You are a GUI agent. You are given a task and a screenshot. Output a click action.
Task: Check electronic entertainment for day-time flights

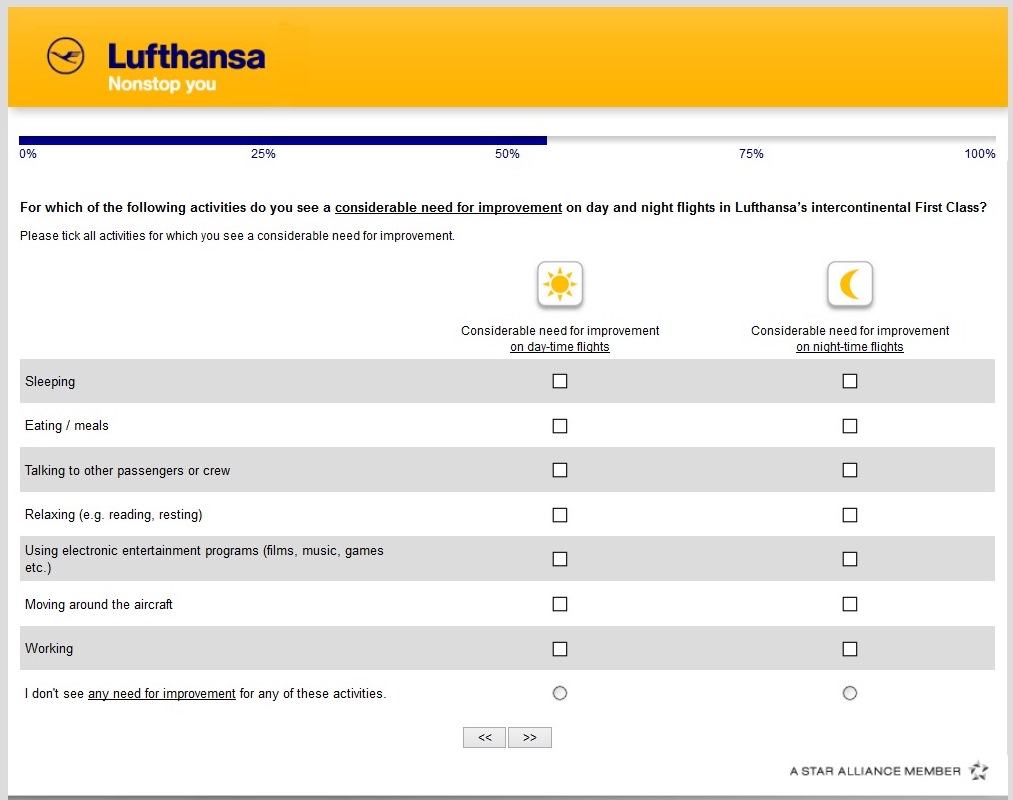[x=560, y=559]
